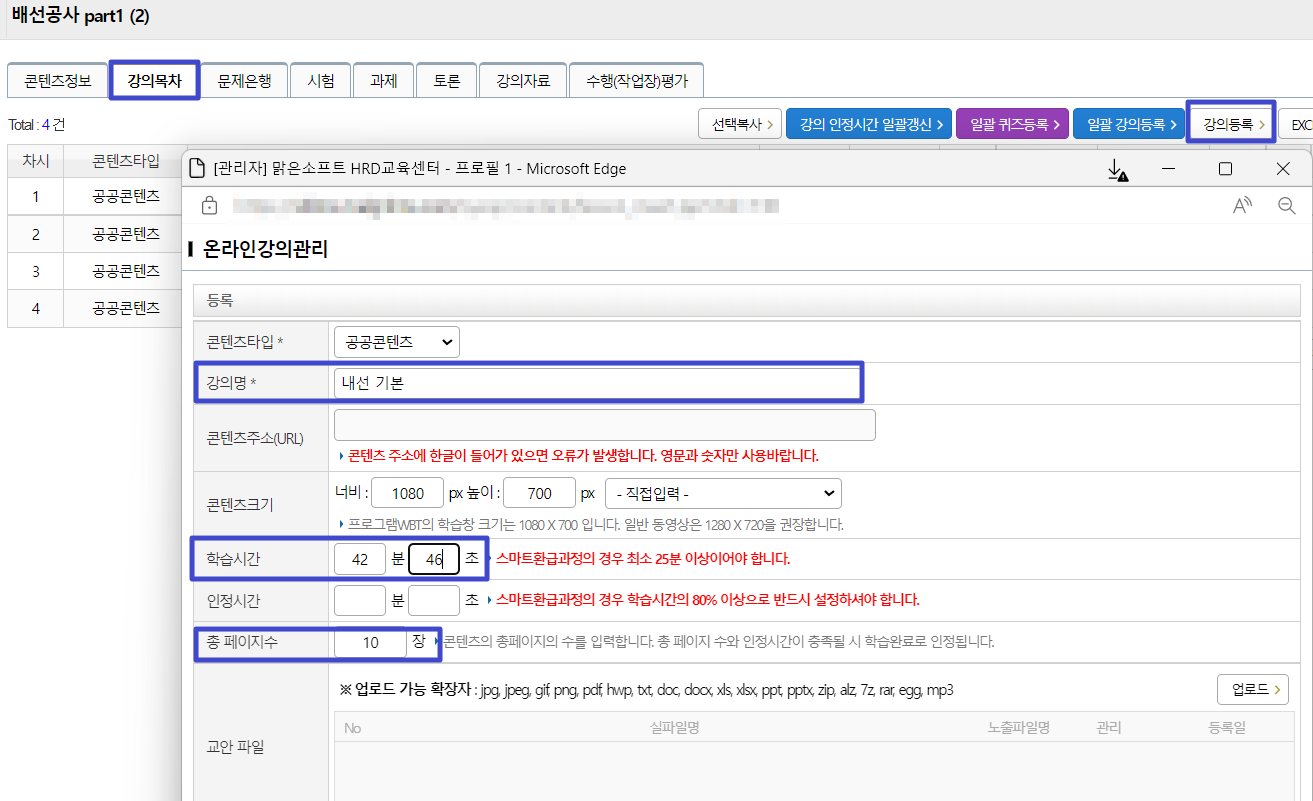Maximize the Edge popup window
1313x801 pixels.
1225,169
